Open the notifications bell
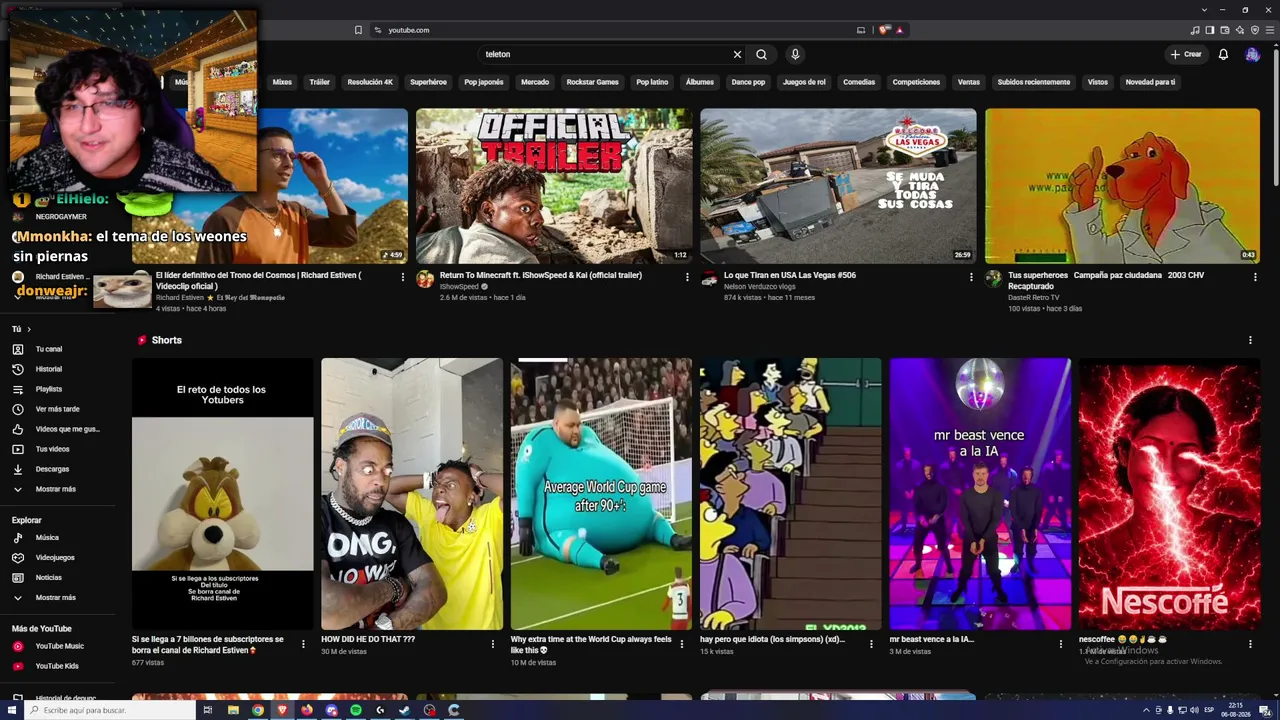Screen dimensions: 1280x720 [x=1223, y=54]
